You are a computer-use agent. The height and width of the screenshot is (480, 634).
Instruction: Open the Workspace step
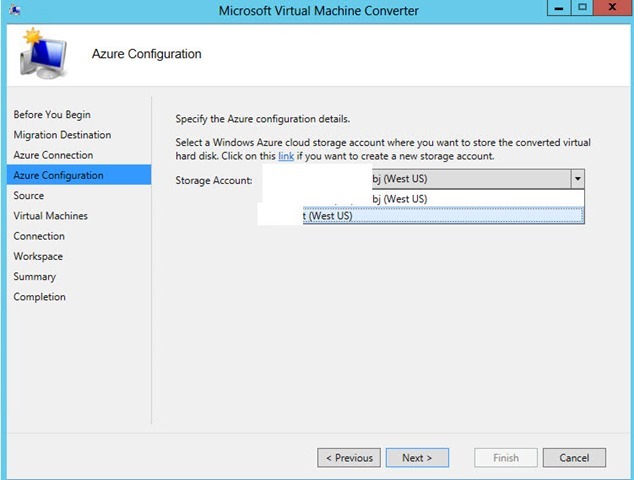coord(38,256)
